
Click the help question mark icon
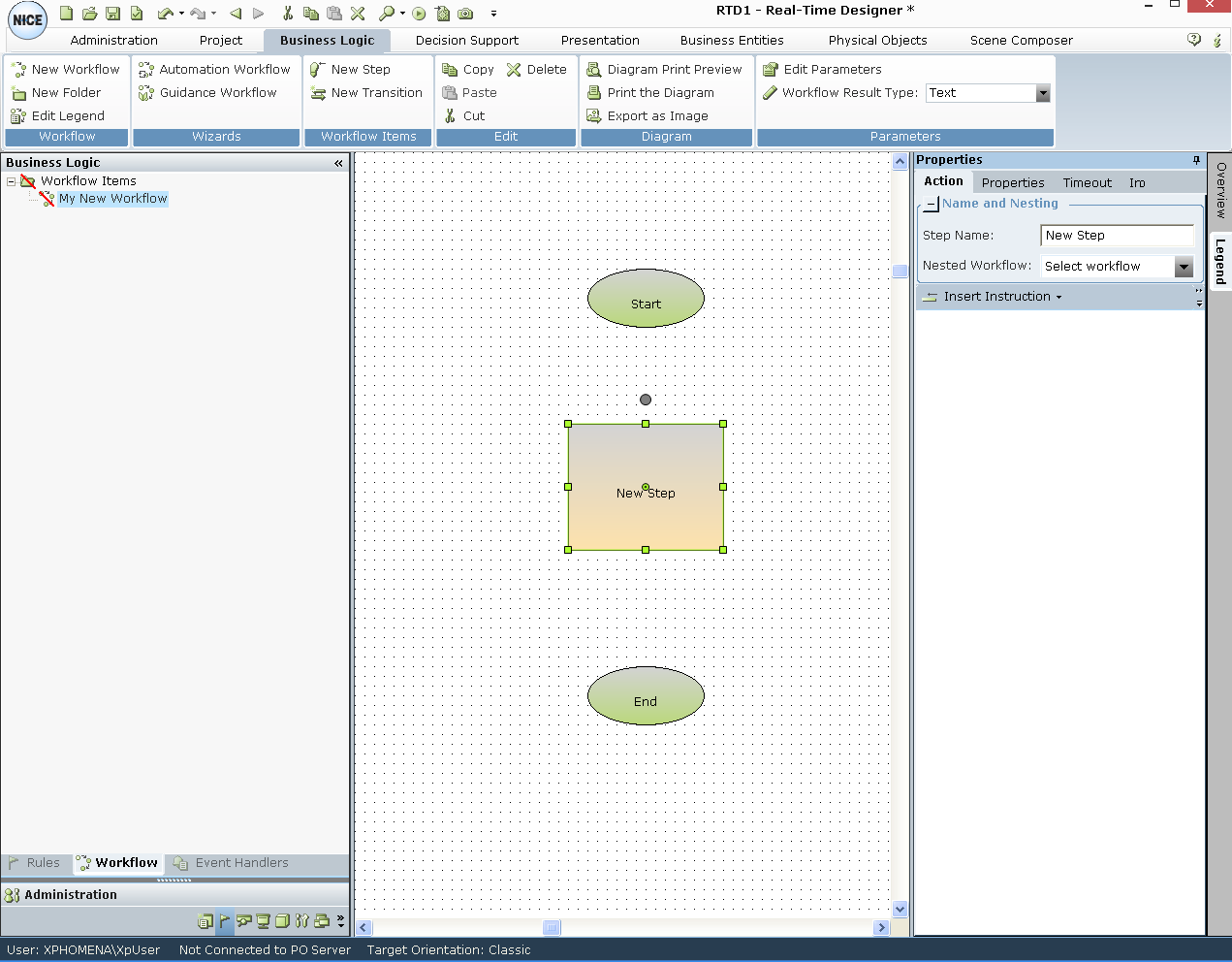[1194, 40]
